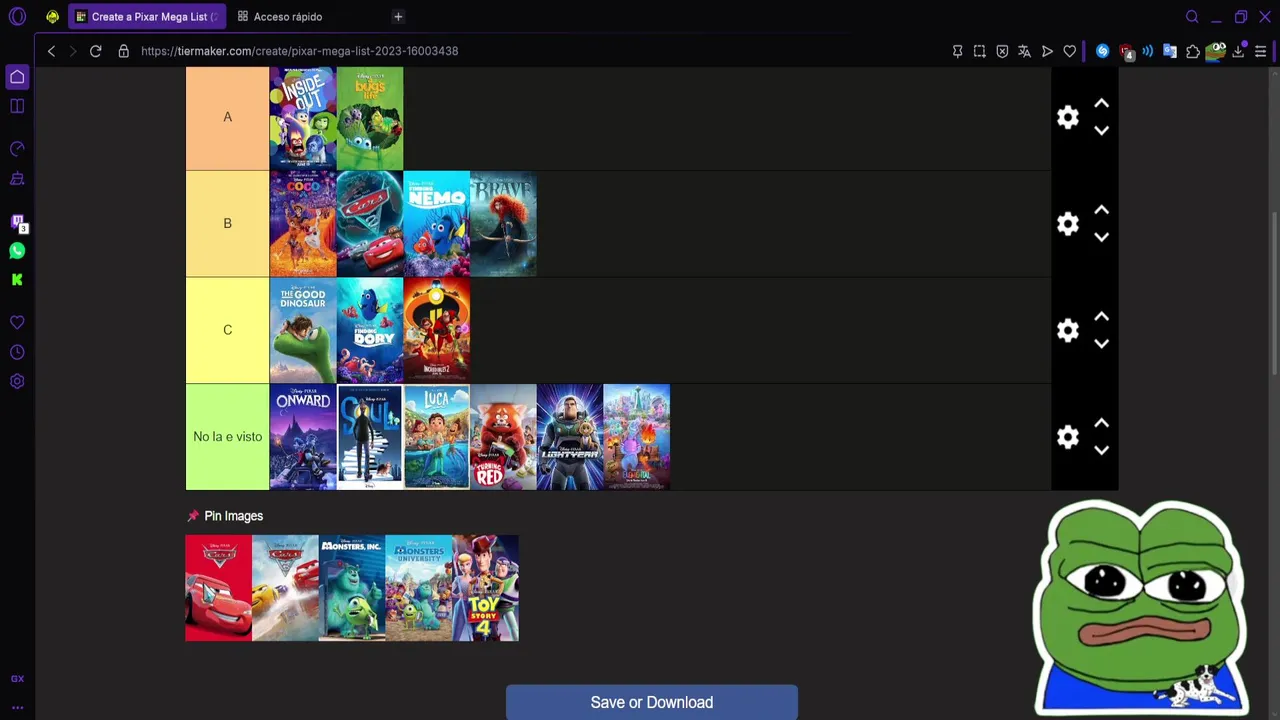Open WhatsApp in the sidebar
Screen dimensions: 1280x720
pyautogui.click(x=17, y=251)
